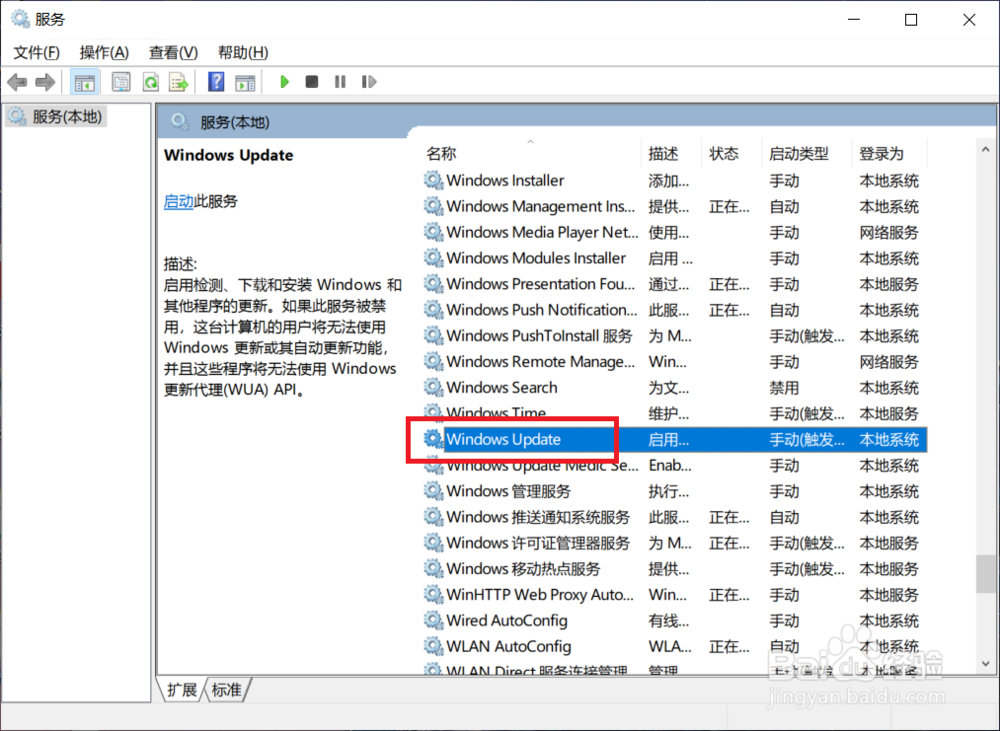This screenshot has width=1000, height=731.
Task: Select Windows PushToInstall 服务 row
Action: 673,336
